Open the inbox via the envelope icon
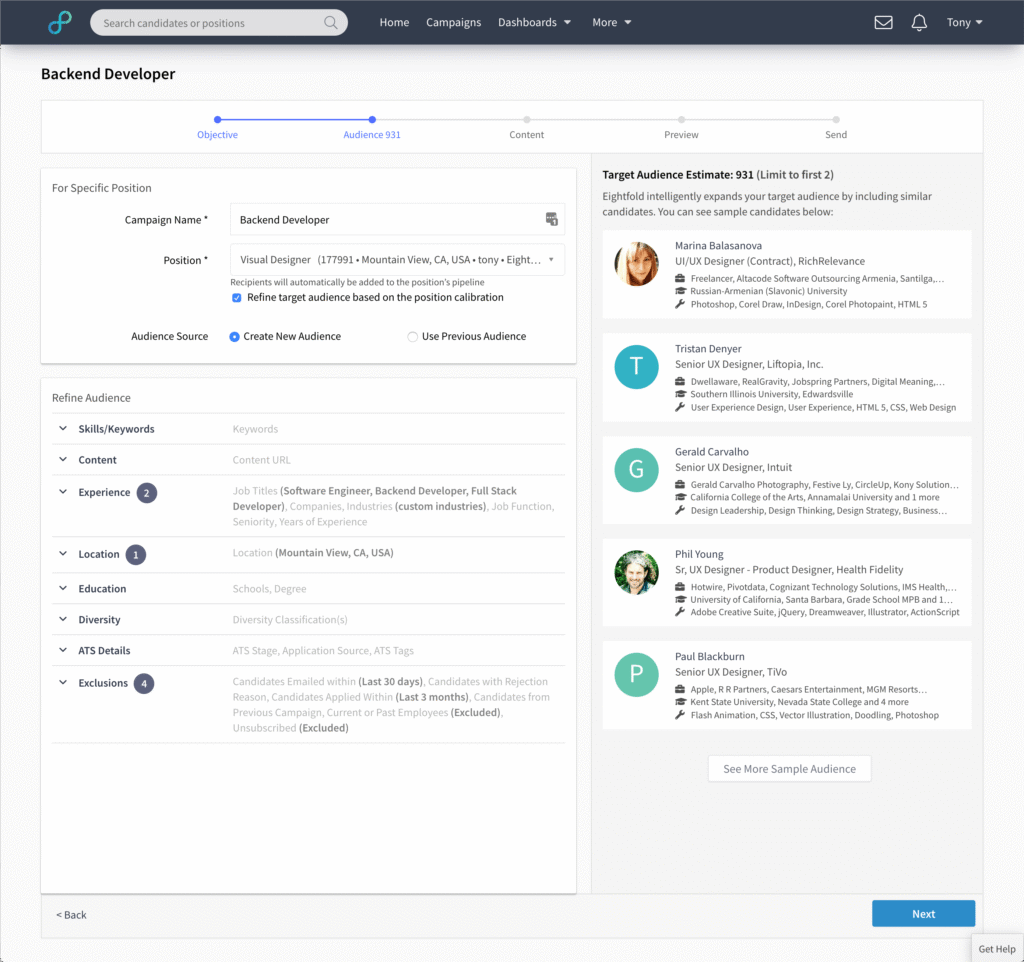The height and width of the screenshot is (962, 1024). (883, 21)
